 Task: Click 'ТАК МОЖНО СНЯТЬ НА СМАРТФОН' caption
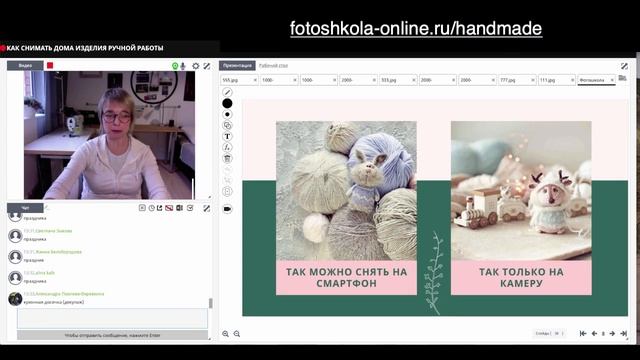point(346,278)
